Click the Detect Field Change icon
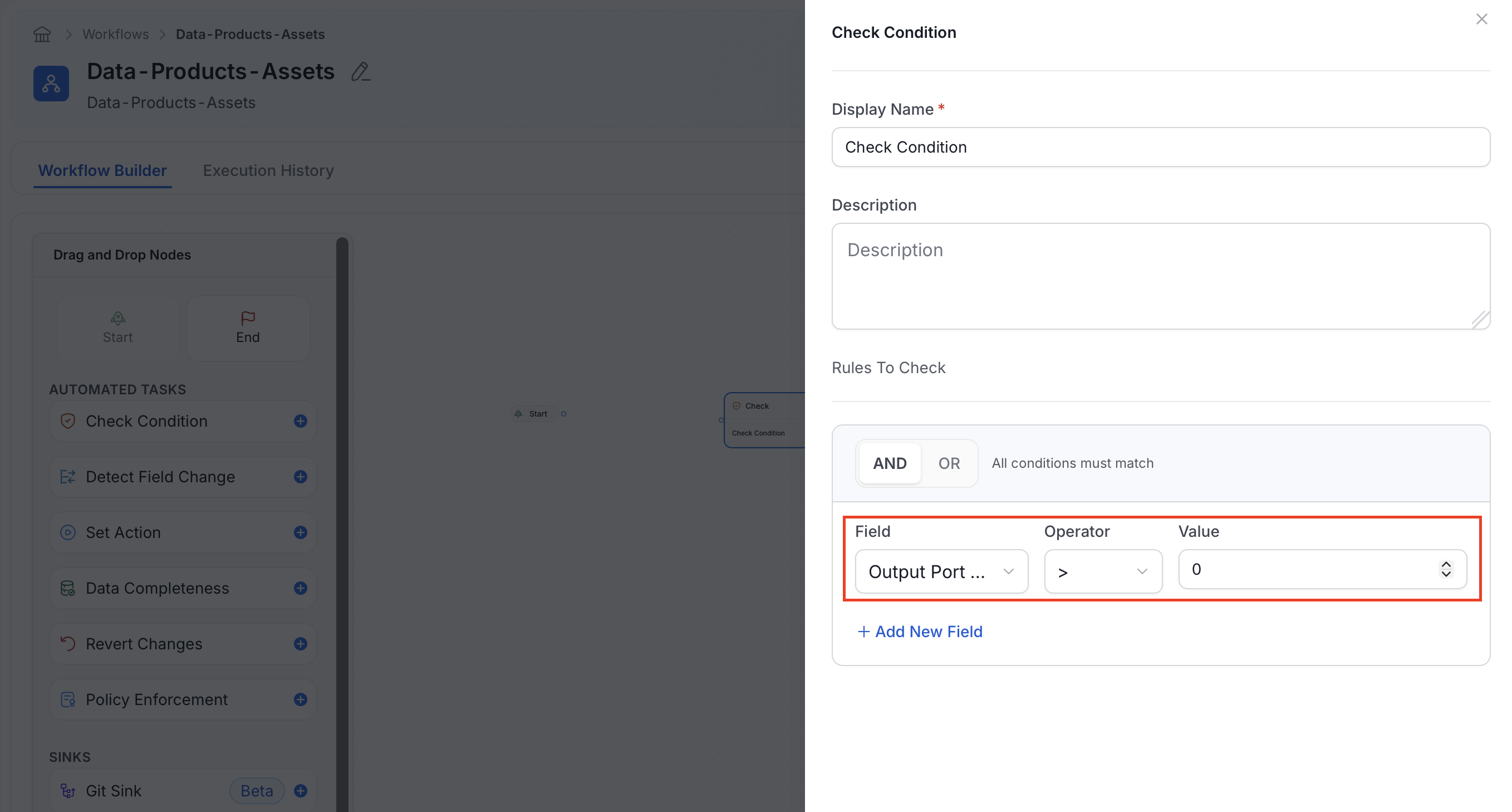Image resolution: width=1512 pixels, height=812 pixels. tap(68, 477)
